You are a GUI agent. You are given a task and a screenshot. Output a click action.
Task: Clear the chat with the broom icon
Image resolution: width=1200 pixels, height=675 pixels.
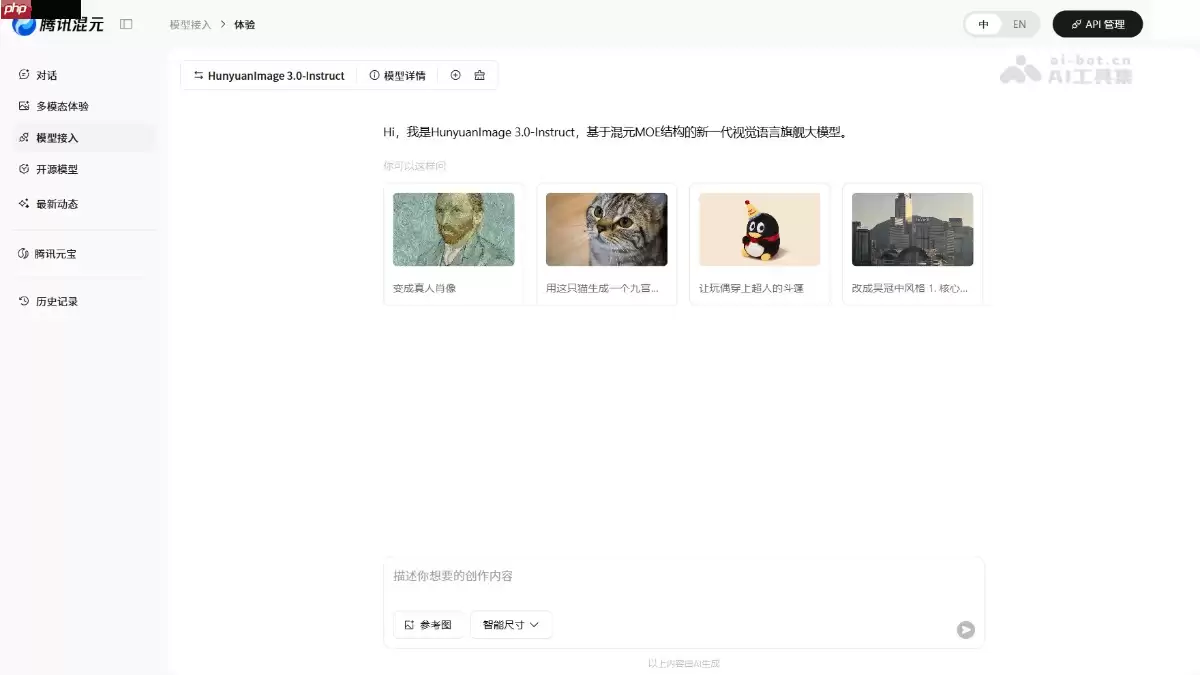click(x=479, y=75)
